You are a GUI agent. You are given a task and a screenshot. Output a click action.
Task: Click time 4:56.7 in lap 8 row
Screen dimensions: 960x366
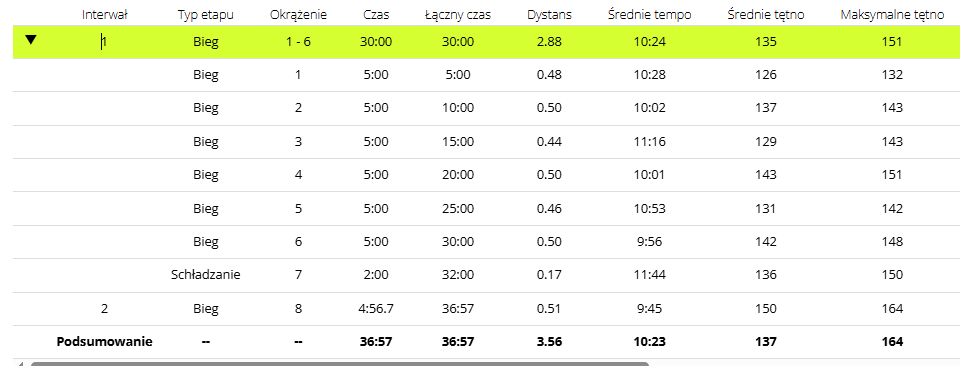point(376,308)
